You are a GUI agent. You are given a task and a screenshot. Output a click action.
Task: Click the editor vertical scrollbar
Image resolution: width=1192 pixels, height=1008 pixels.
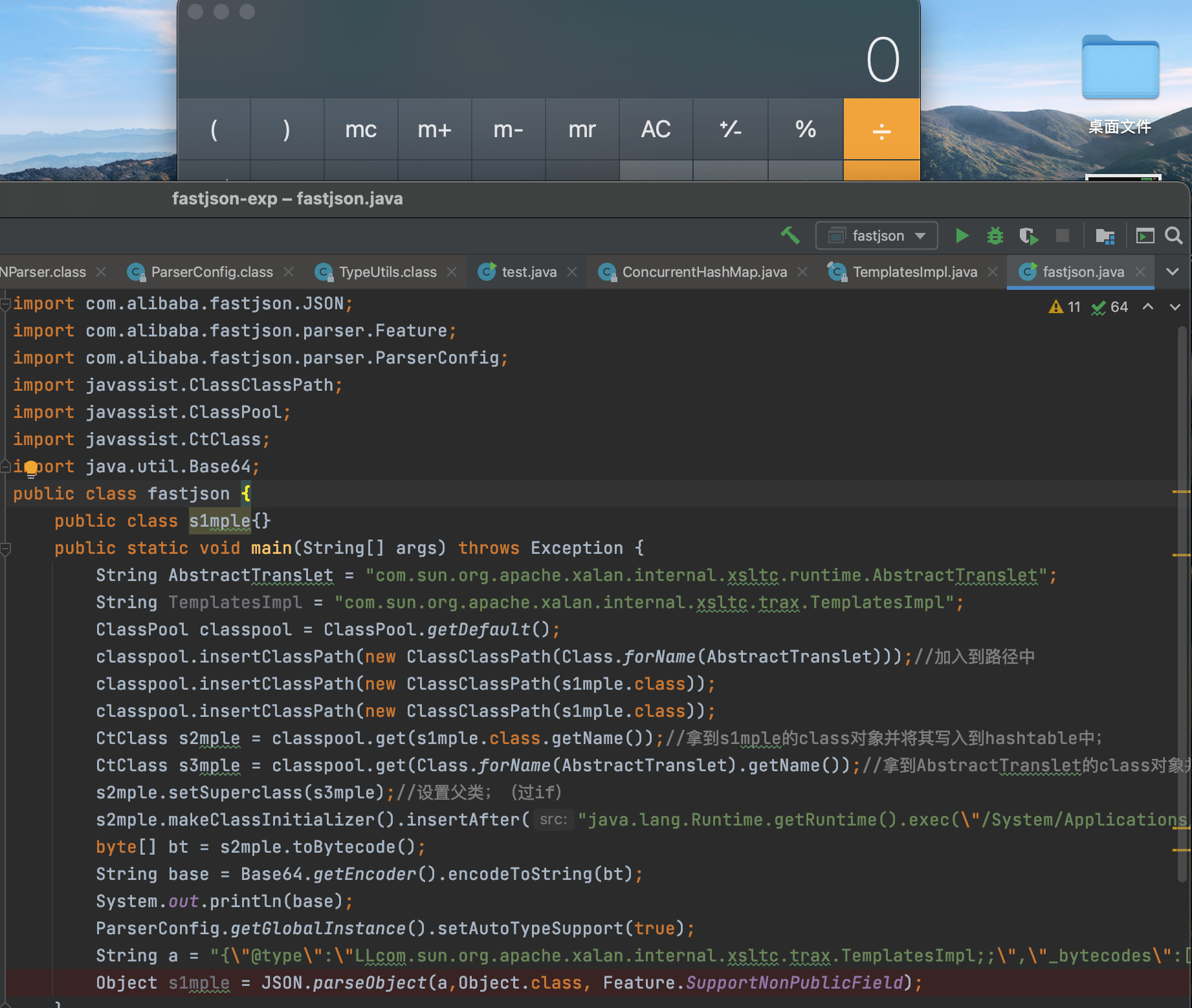[1183, 604]
